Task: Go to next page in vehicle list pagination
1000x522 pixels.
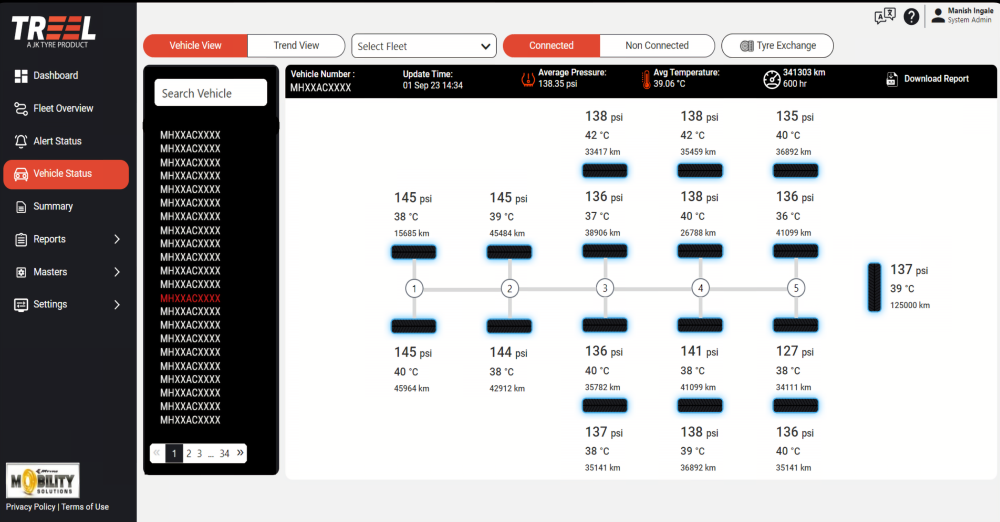Action: point(240,453)
